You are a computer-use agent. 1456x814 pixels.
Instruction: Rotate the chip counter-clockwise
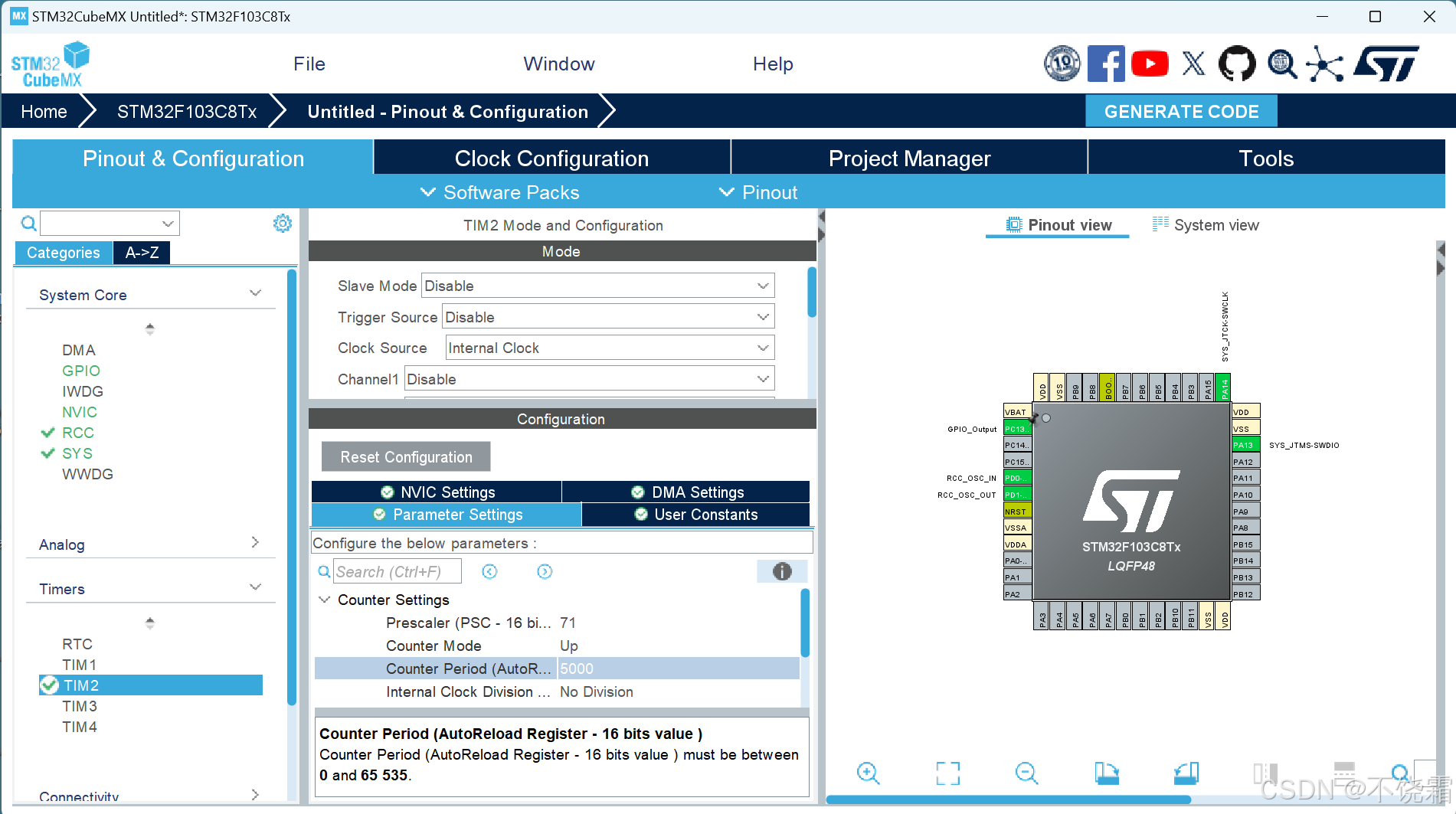[x=1186, y=773]
